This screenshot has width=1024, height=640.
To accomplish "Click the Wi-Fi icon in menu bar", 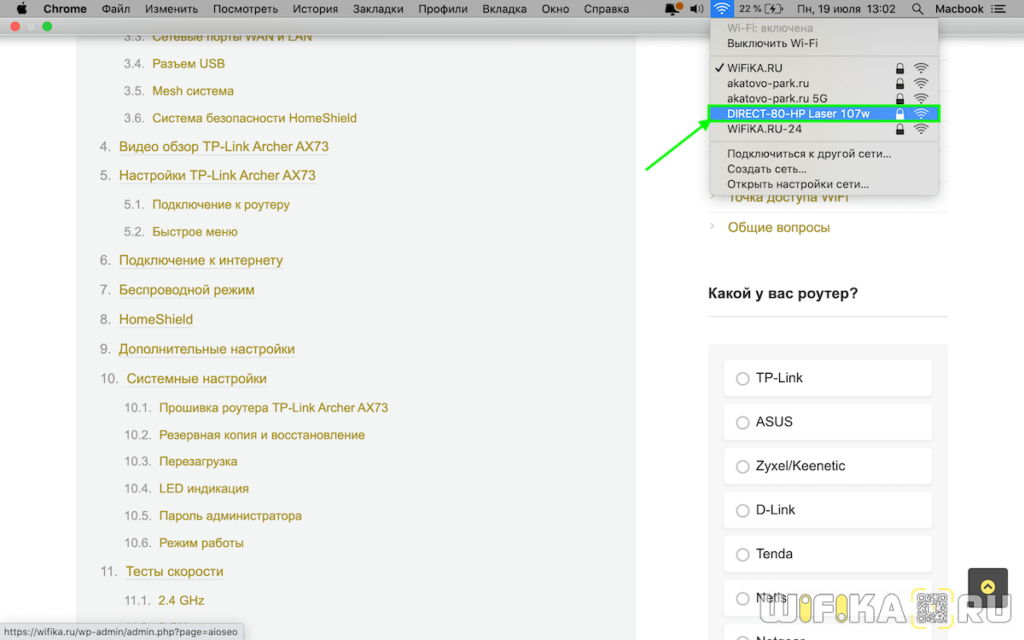I will pyautogui.click(x=722, y=9).
